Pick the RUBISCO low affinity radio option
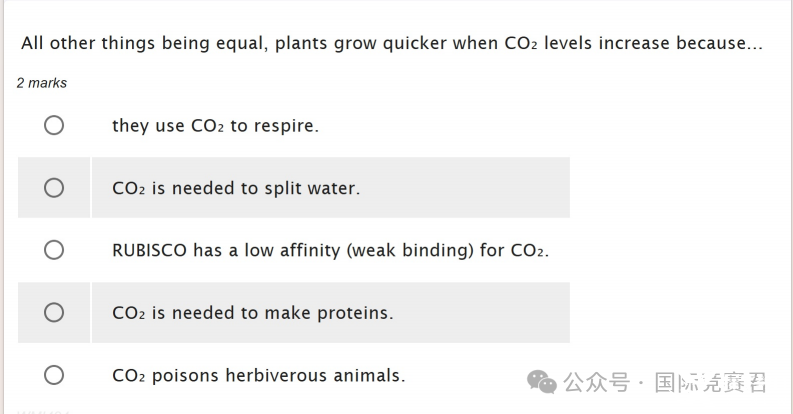793x414 pixels. [x=54, y=250]
